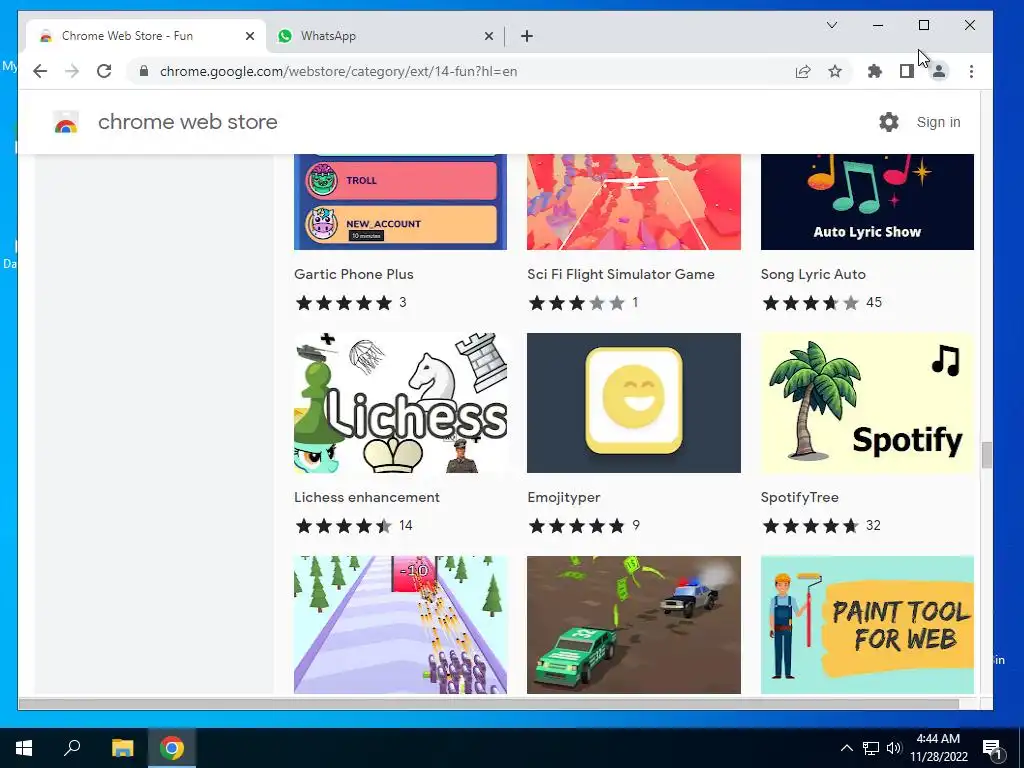Open the Chrome side panel
Screen dimensions: 1024x768
pos(906,71)
